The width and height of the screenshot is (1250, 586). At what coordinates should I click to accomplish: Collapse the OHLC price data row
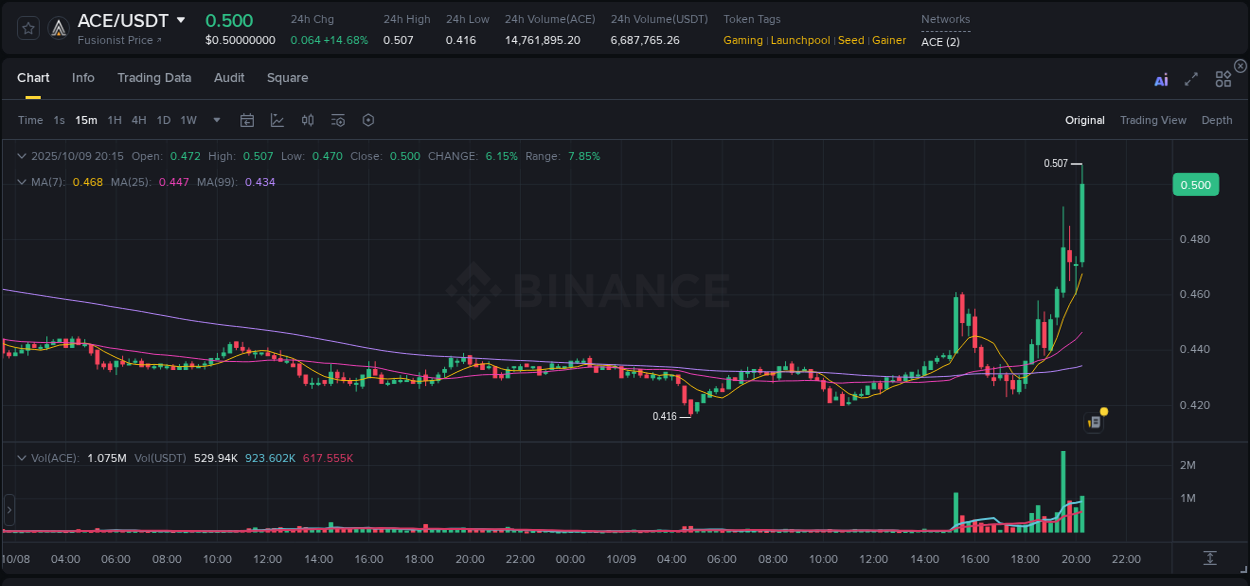pos(22,156)
